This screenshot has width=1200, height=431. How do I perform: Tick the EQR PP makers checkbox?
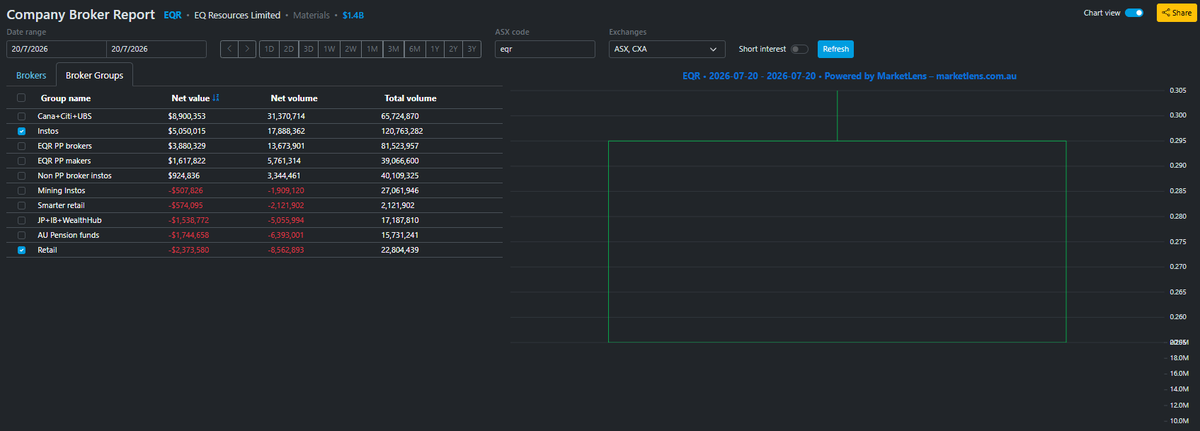21,161
